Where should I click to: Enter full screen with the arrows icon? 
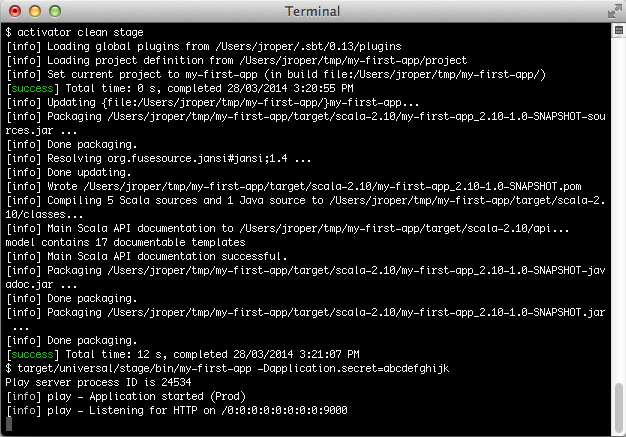click(610, 10)
